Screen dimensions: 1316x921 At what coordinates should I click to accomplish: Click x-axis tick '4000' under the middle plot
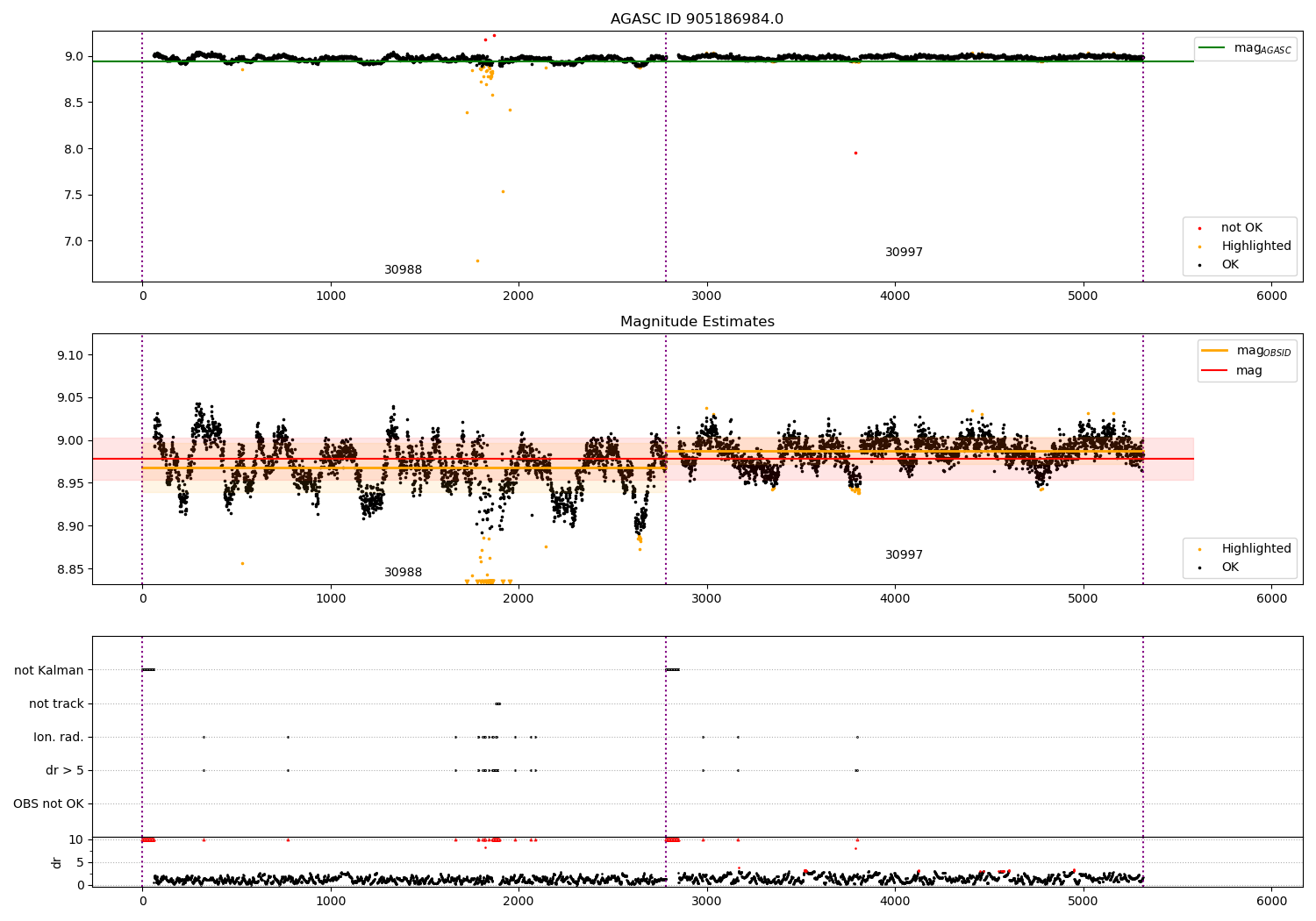click(895, 599)
